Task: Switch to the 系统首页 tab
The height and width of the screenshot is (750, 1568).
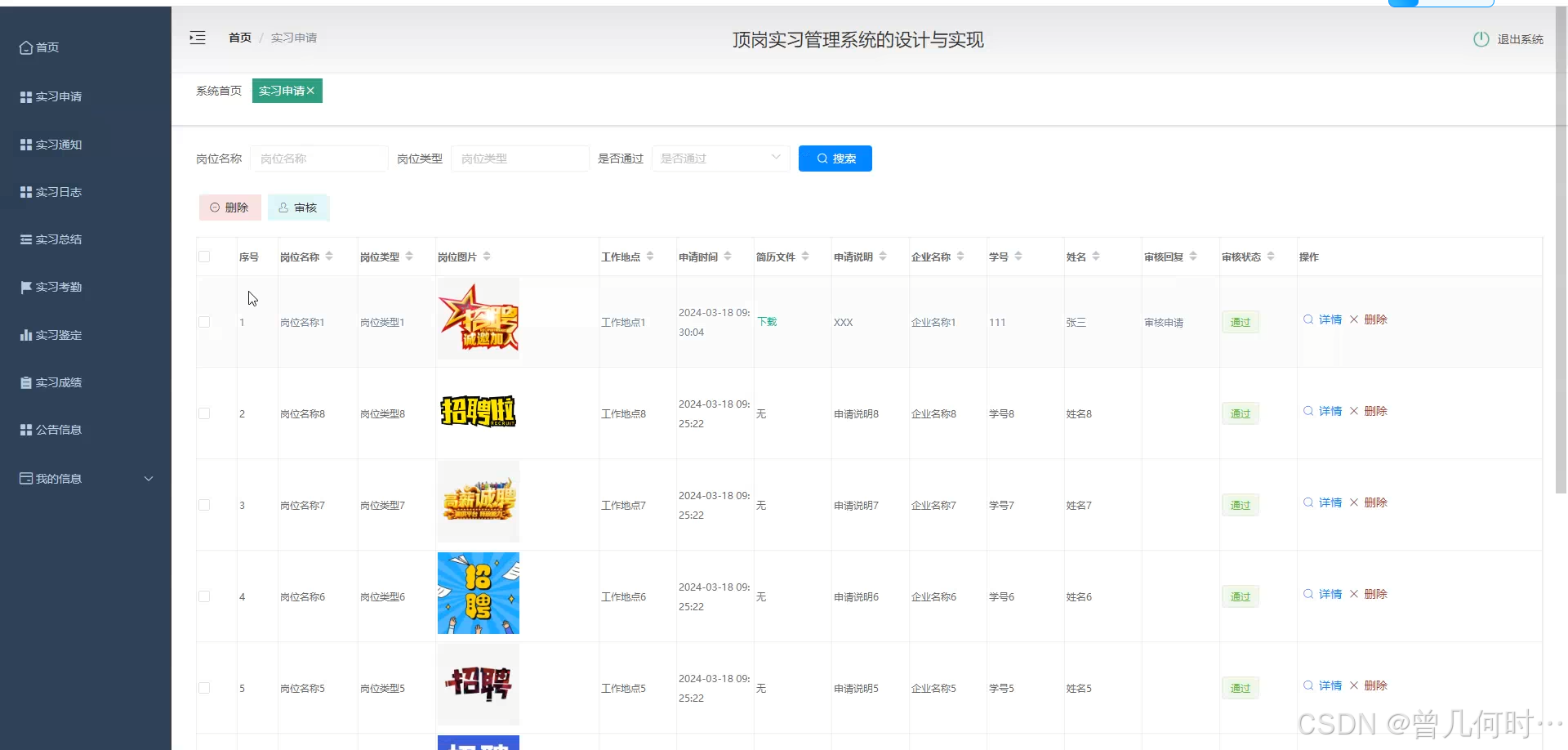Action: (218, 91)
